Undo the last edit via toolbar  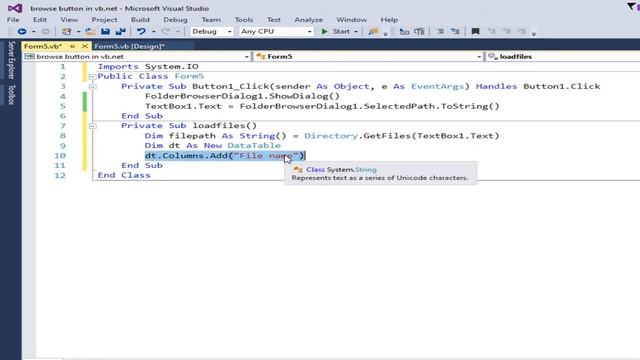(141, 31)
